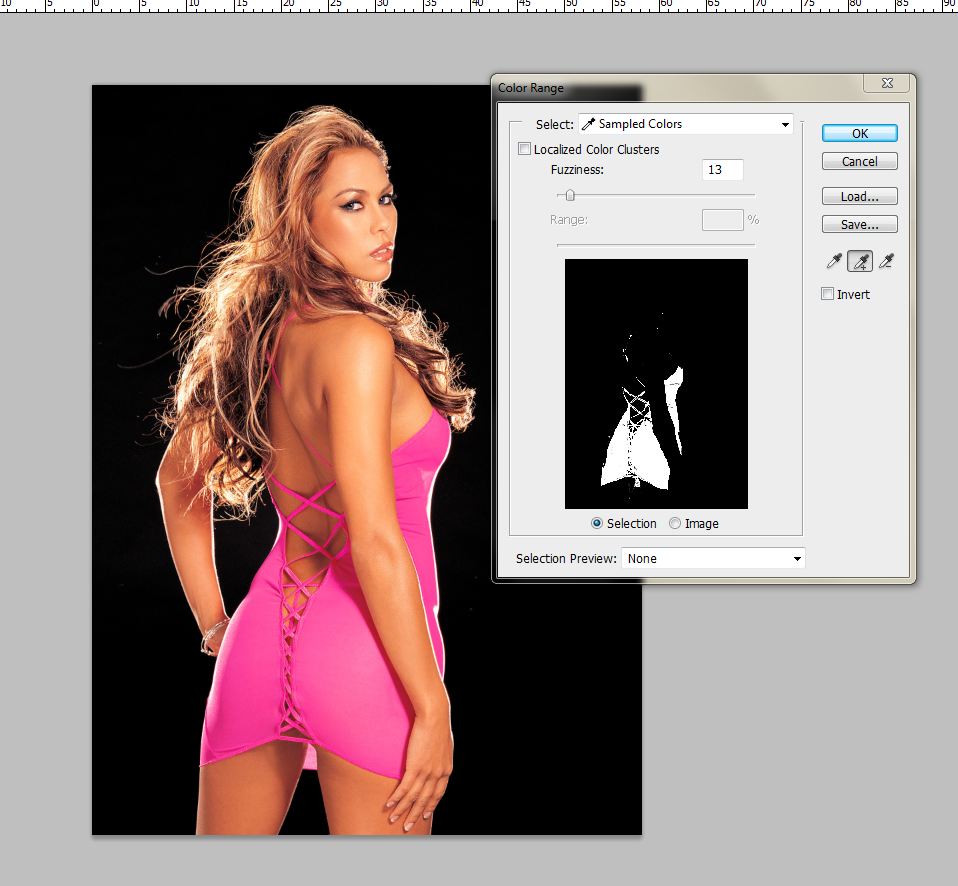This screenshot has width=958, height=886.
Task: Click the Cancel button
Action: pos(860,161)
